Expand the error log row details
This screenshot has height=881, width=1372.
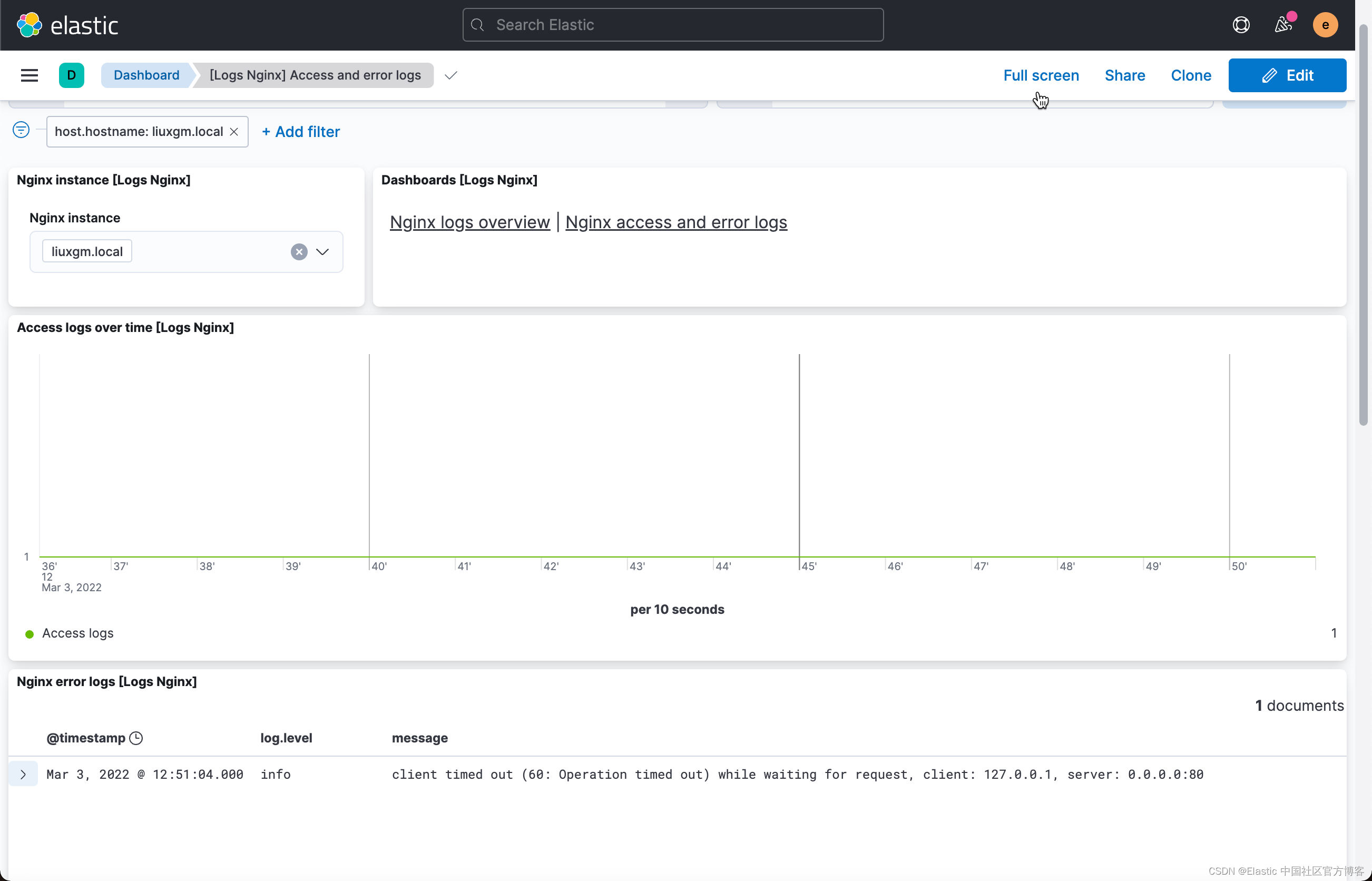point(24,774)
